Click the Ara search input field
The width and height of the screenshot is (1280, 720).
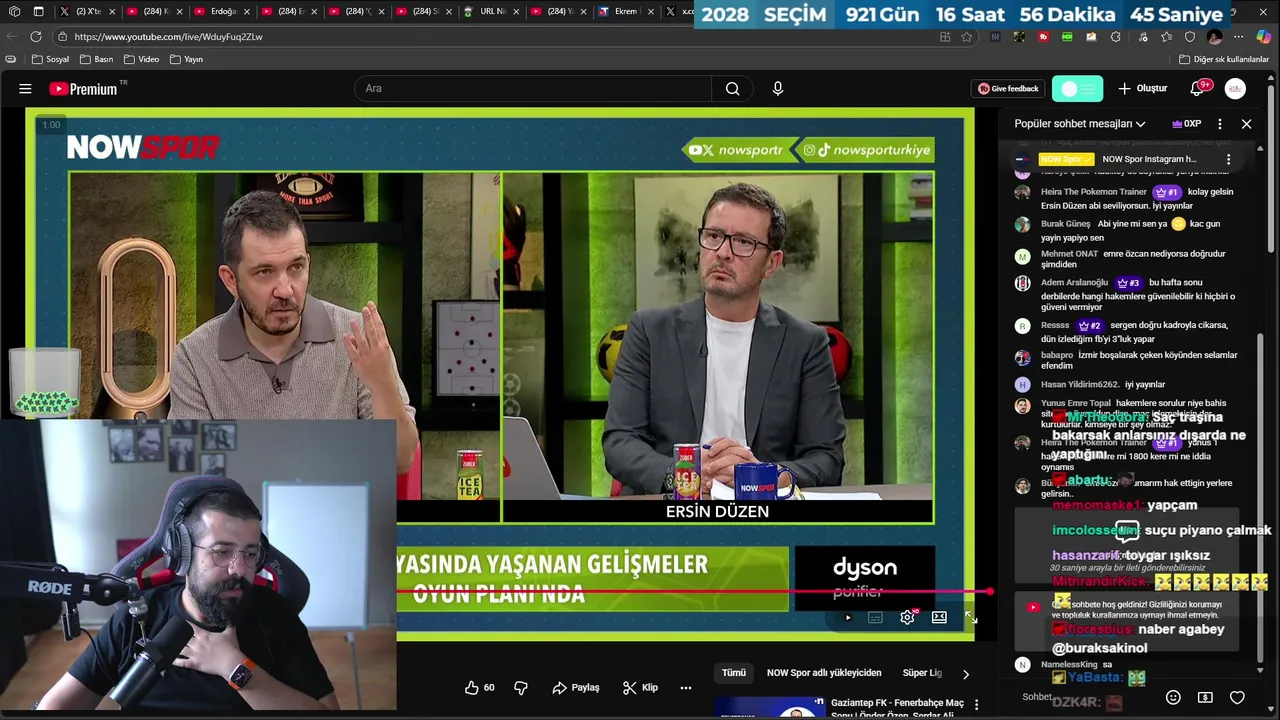point(535,88)
